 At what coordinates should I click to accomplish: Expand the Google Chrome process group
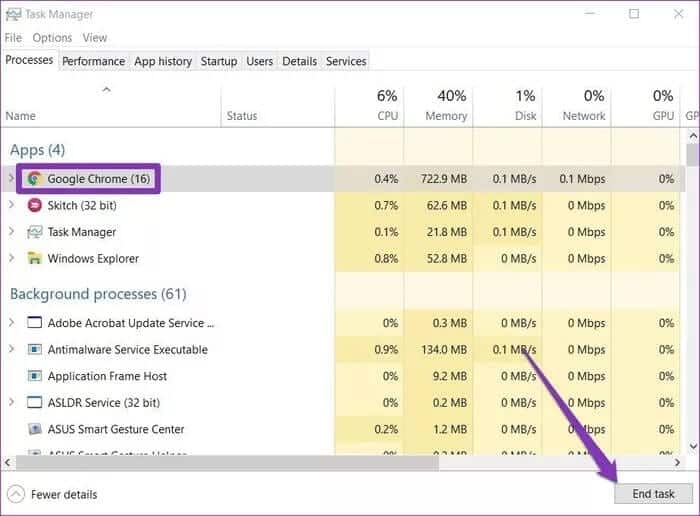click(x=11, y=179)
